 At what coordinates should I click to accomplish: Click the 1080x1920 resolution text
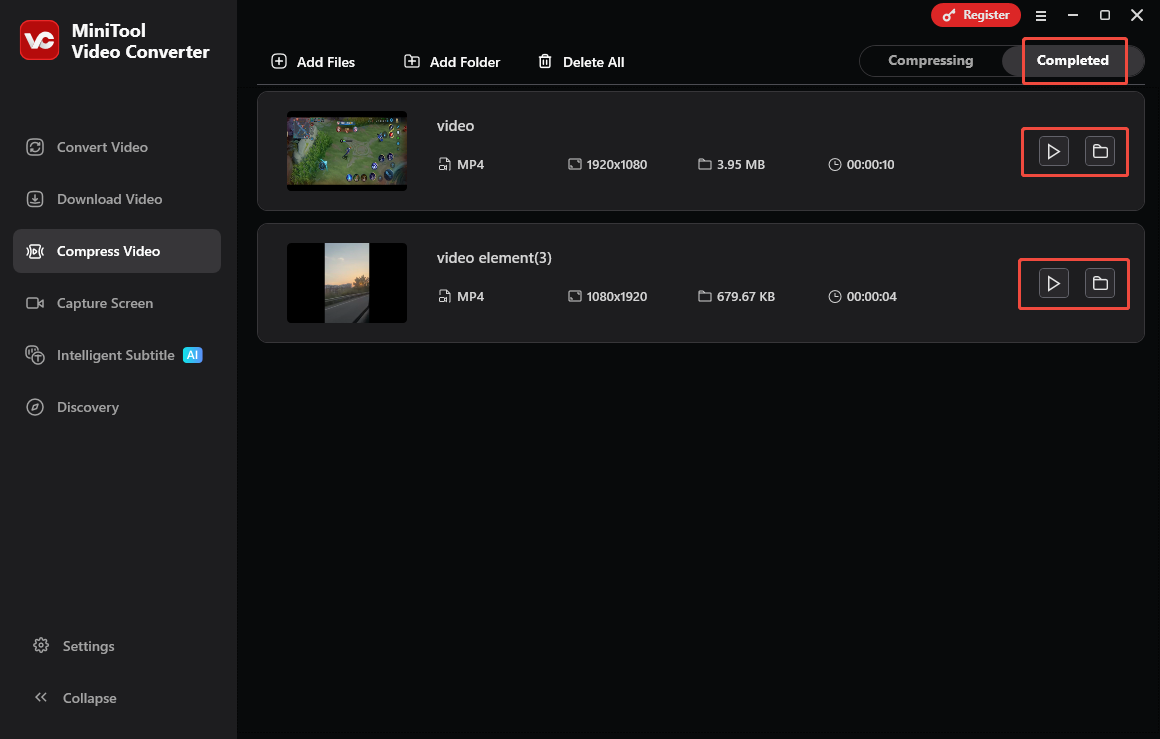pyautogui.click(x=617, y=297)
